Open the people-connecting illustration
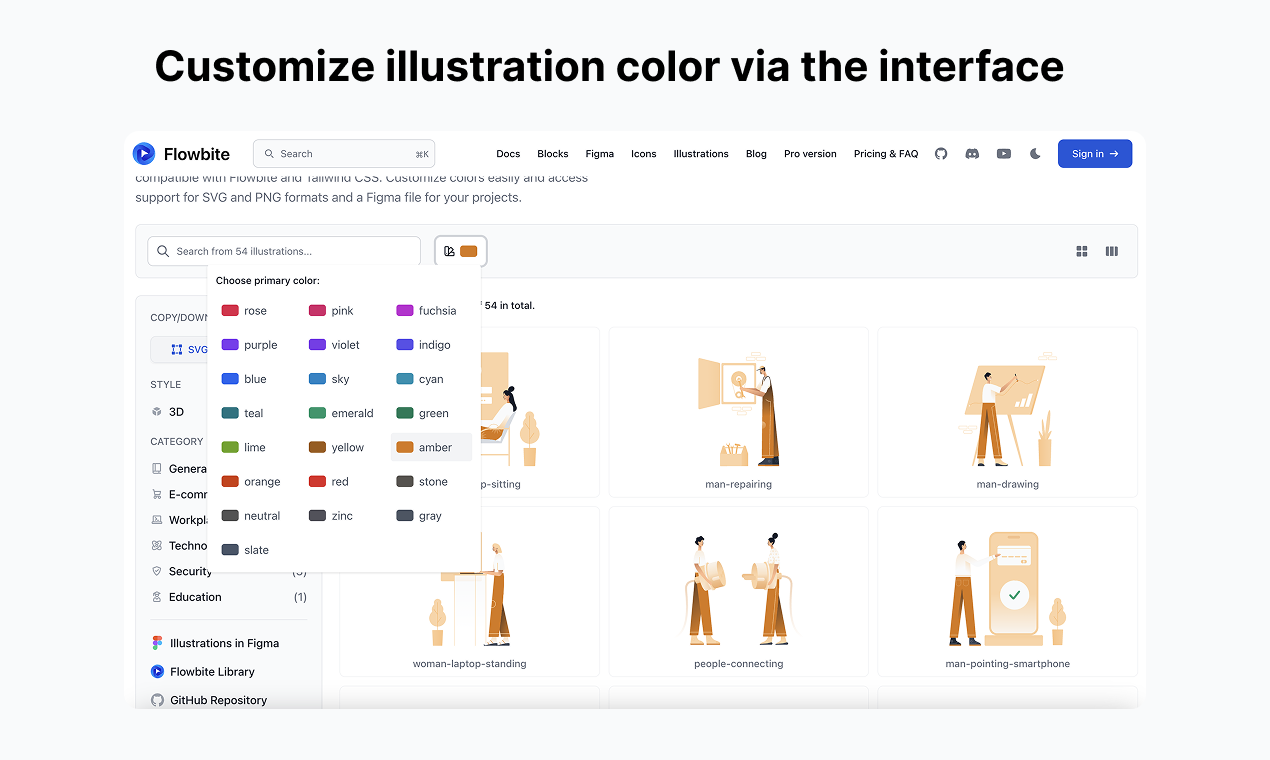 pos(738,591)
